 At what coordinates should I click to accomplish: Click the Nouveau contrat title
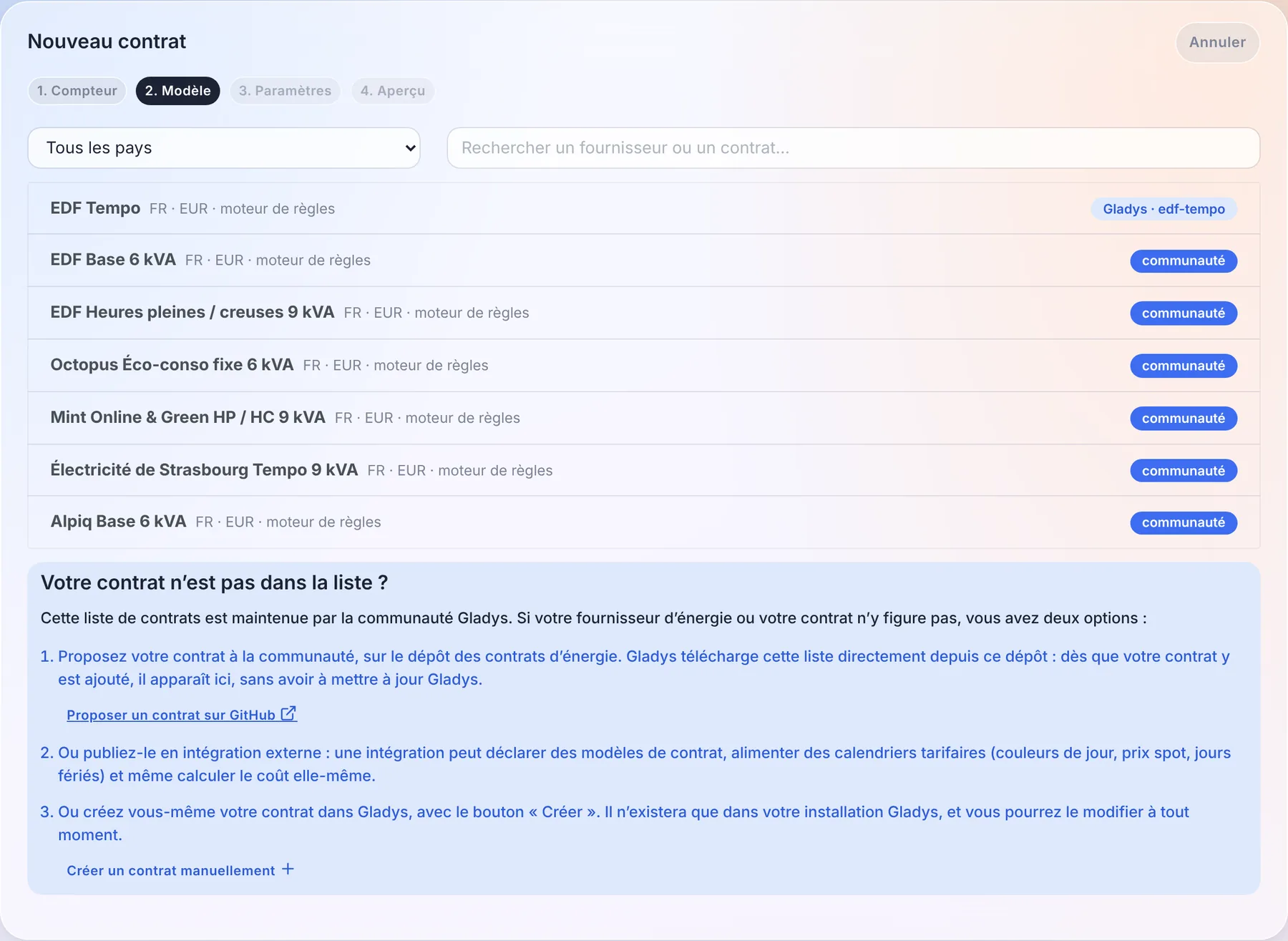tap(107, 42)
